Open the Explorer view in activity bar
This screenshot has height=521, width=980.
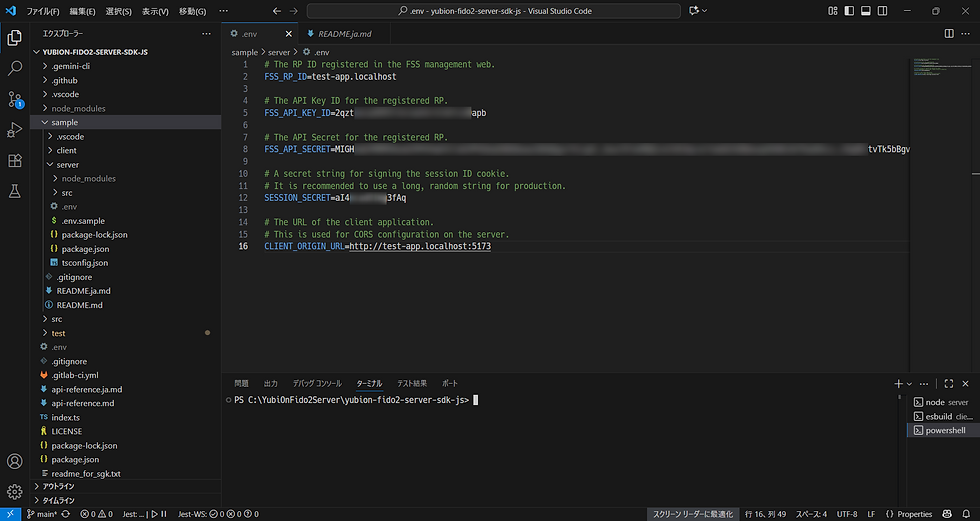point(14,37)
